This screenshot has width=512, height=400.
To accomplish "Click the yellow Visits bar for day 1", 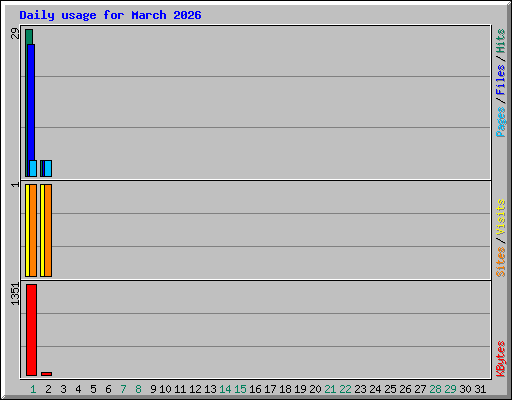I will [27, 230].
